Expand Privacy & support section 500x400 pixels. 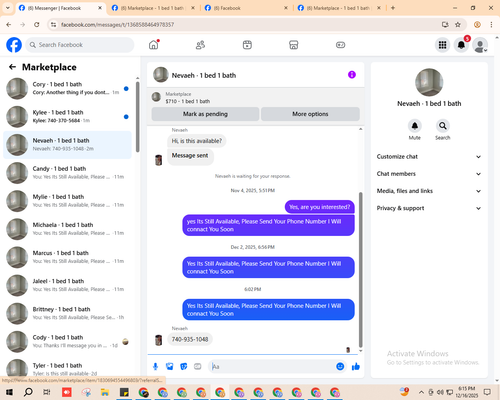(429, 208)
